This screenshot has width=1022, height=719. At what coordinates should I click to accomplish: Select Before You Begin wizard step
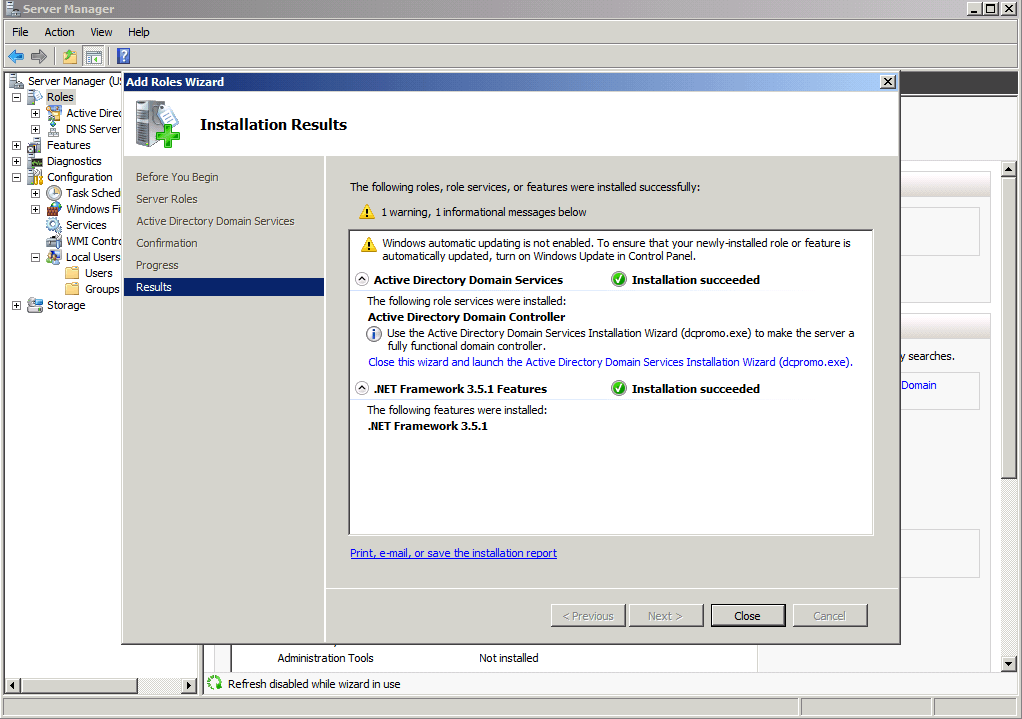pyautogui.click(x=177, y=177)
